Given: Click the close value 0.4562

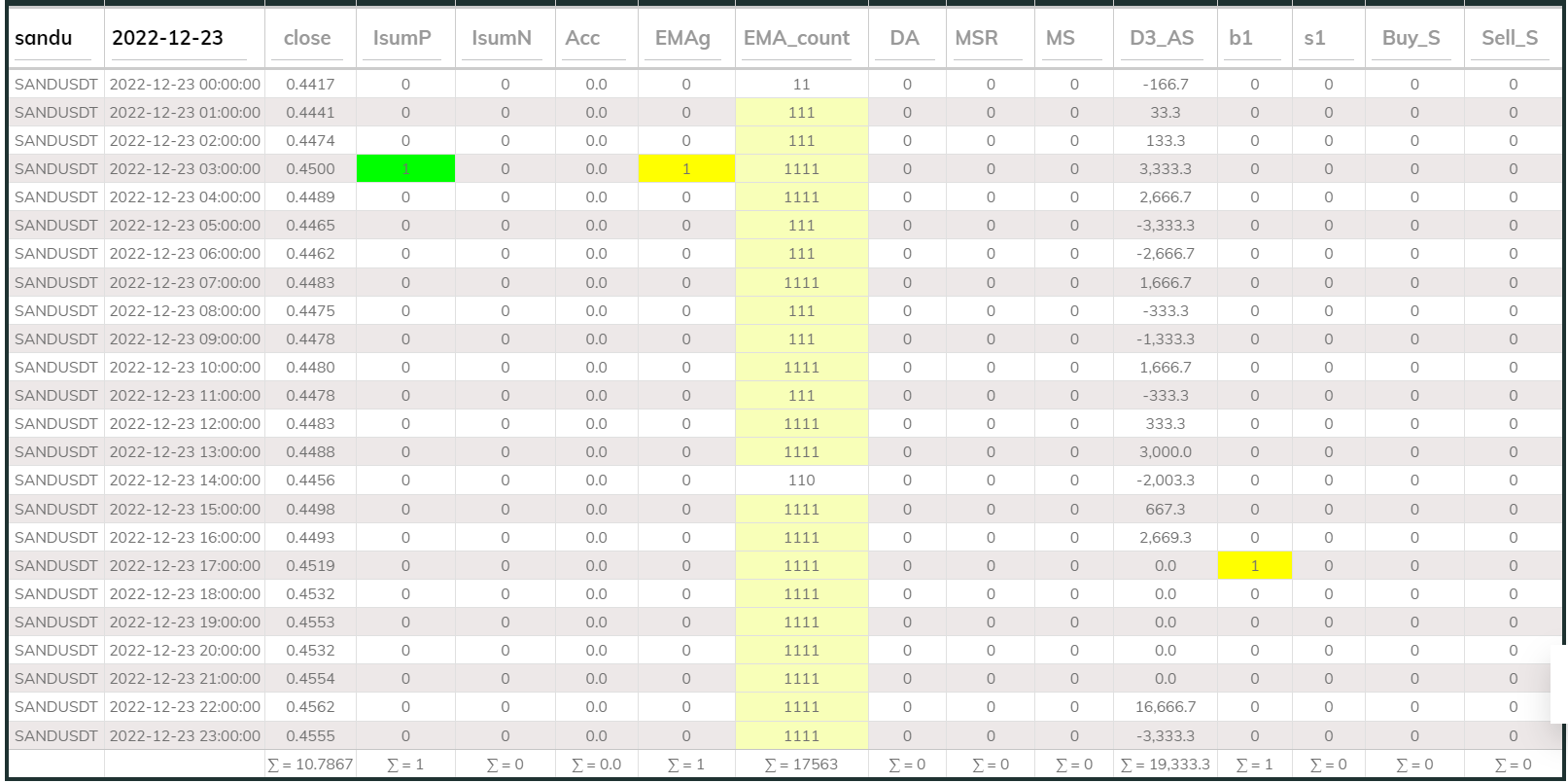Looking at the screenshot, I should 310,707.
